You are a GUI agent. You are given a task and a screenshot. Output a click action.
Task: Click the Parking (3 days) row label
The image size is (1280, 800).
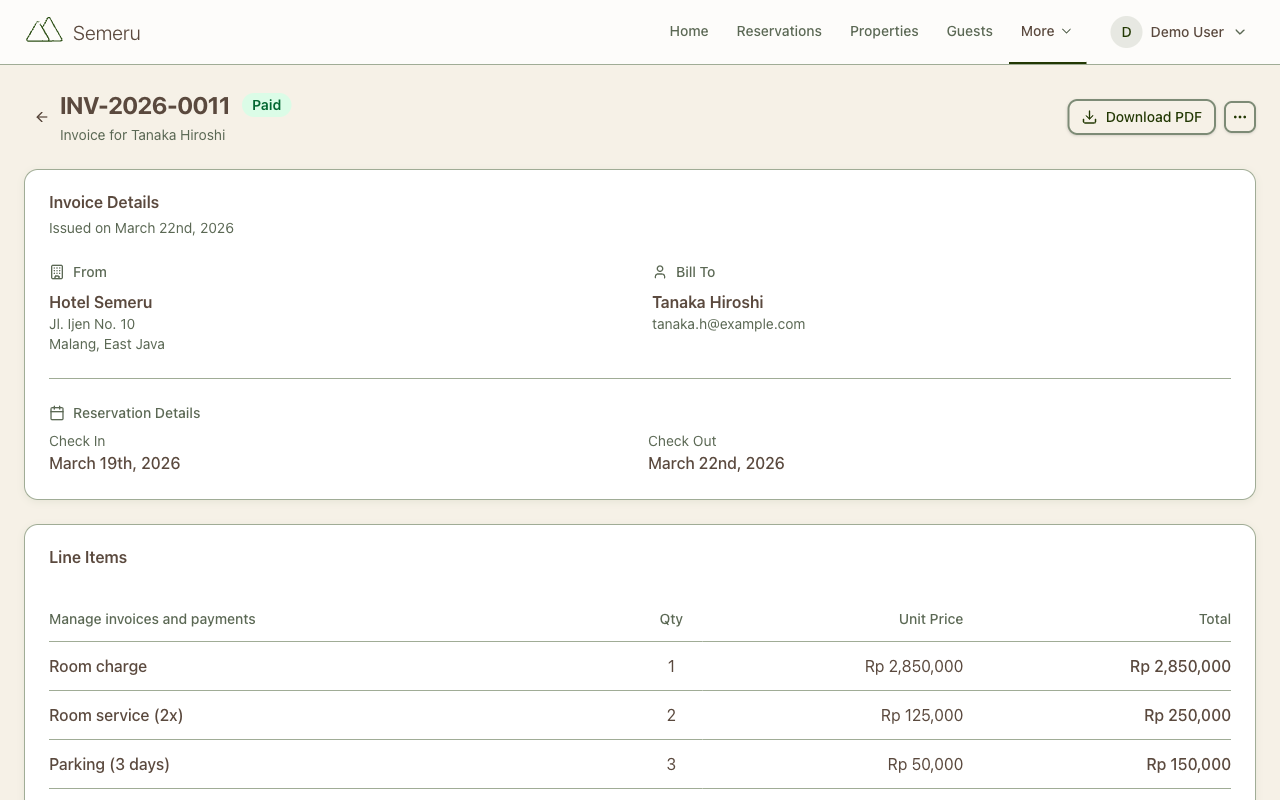pos(109,764)
